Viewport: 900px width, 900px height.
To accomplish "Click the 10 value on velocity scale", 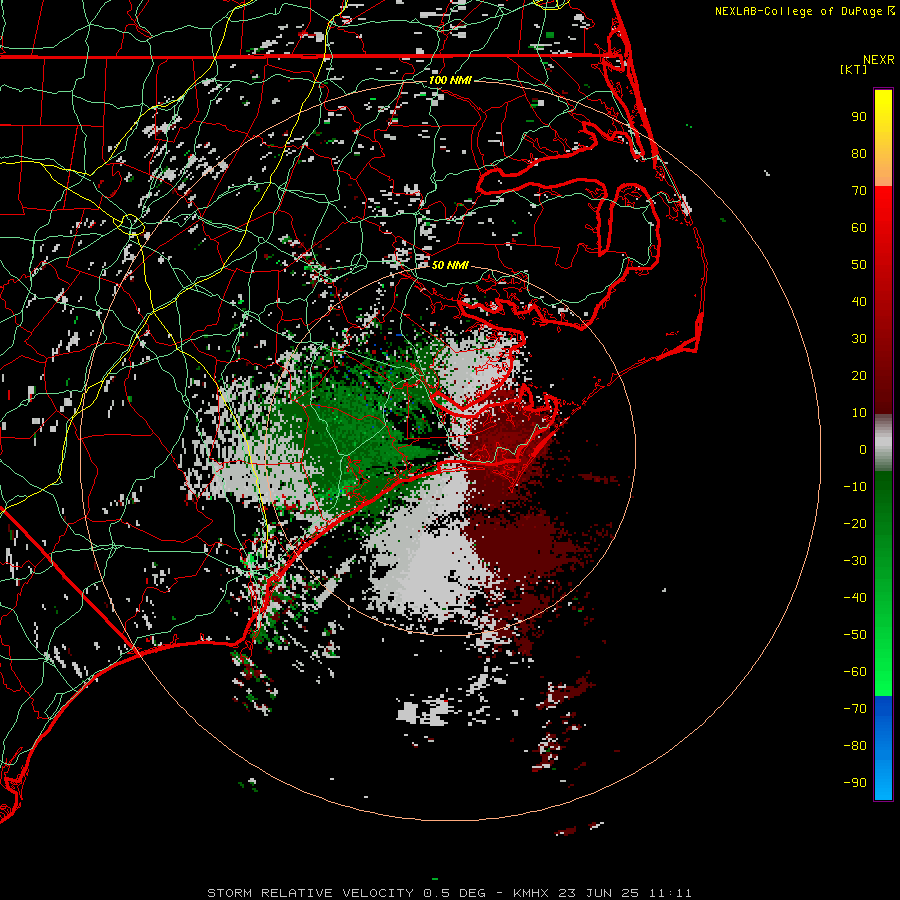I will (859, 413).
